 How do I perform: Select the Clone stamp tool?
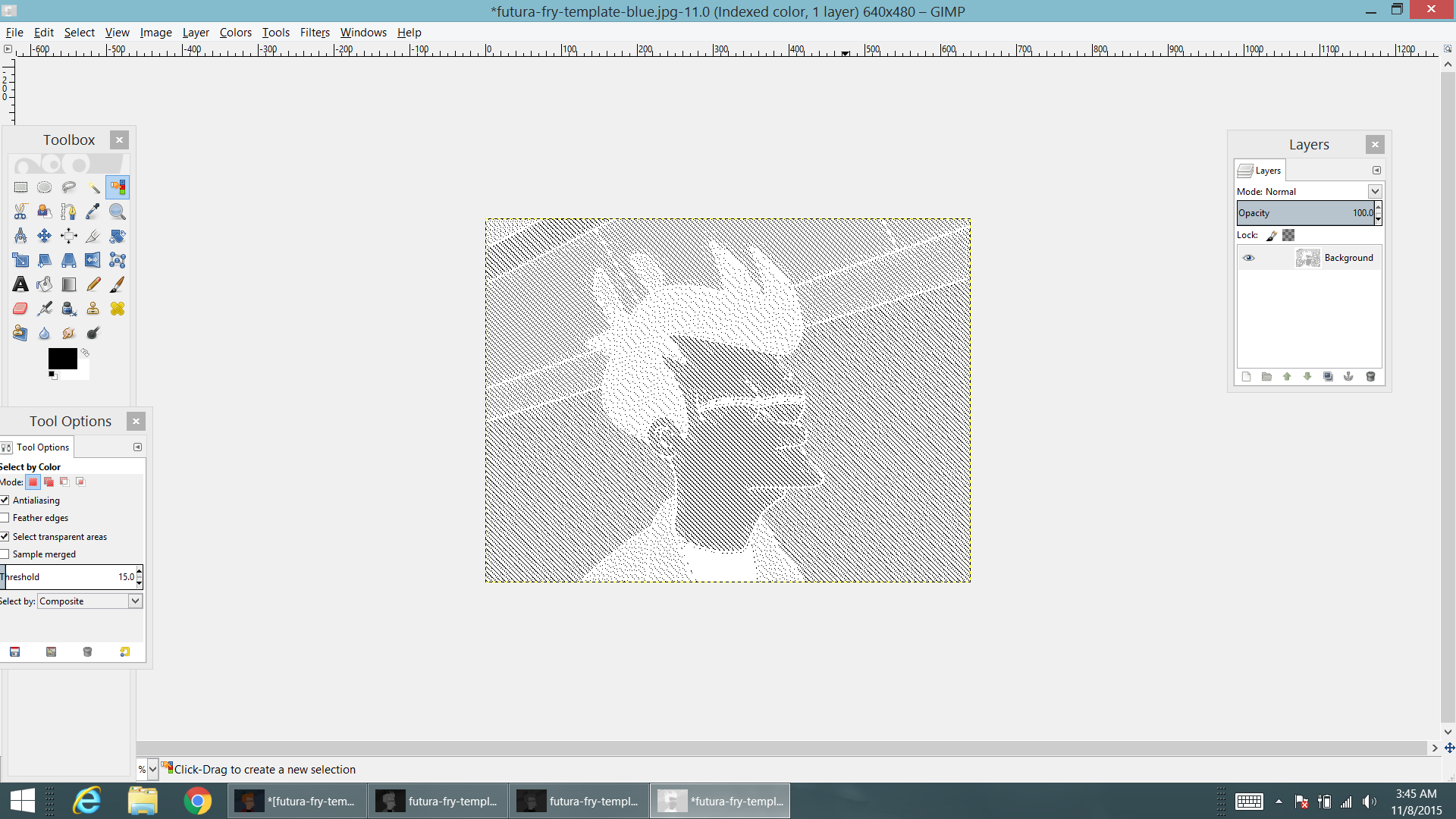tap(93, 309)
